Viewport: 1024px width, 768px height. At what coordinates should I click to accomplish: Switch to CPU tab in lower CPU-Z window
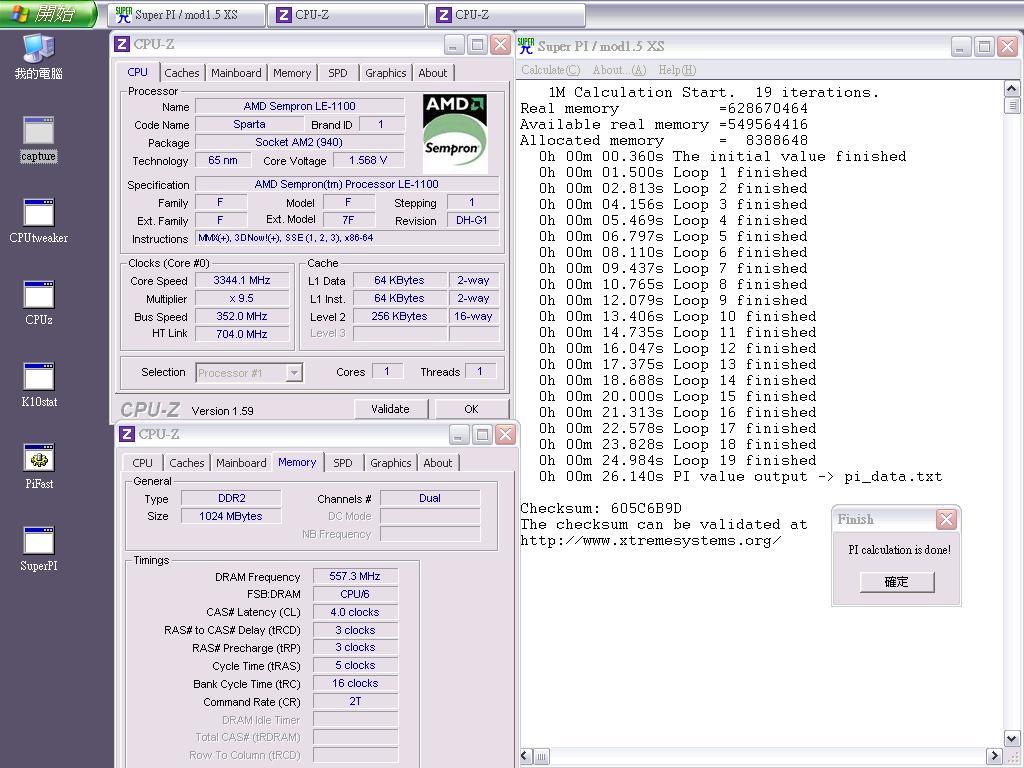pos(142,463)
